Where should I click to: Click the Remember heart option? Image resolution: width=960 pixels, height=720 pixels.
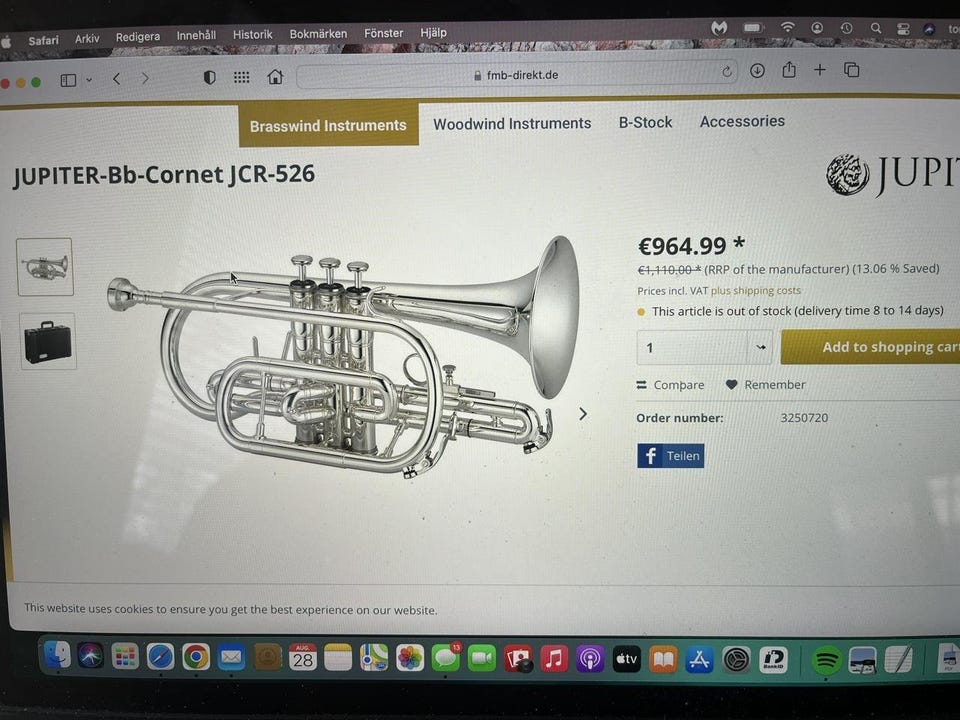point(765,384)
